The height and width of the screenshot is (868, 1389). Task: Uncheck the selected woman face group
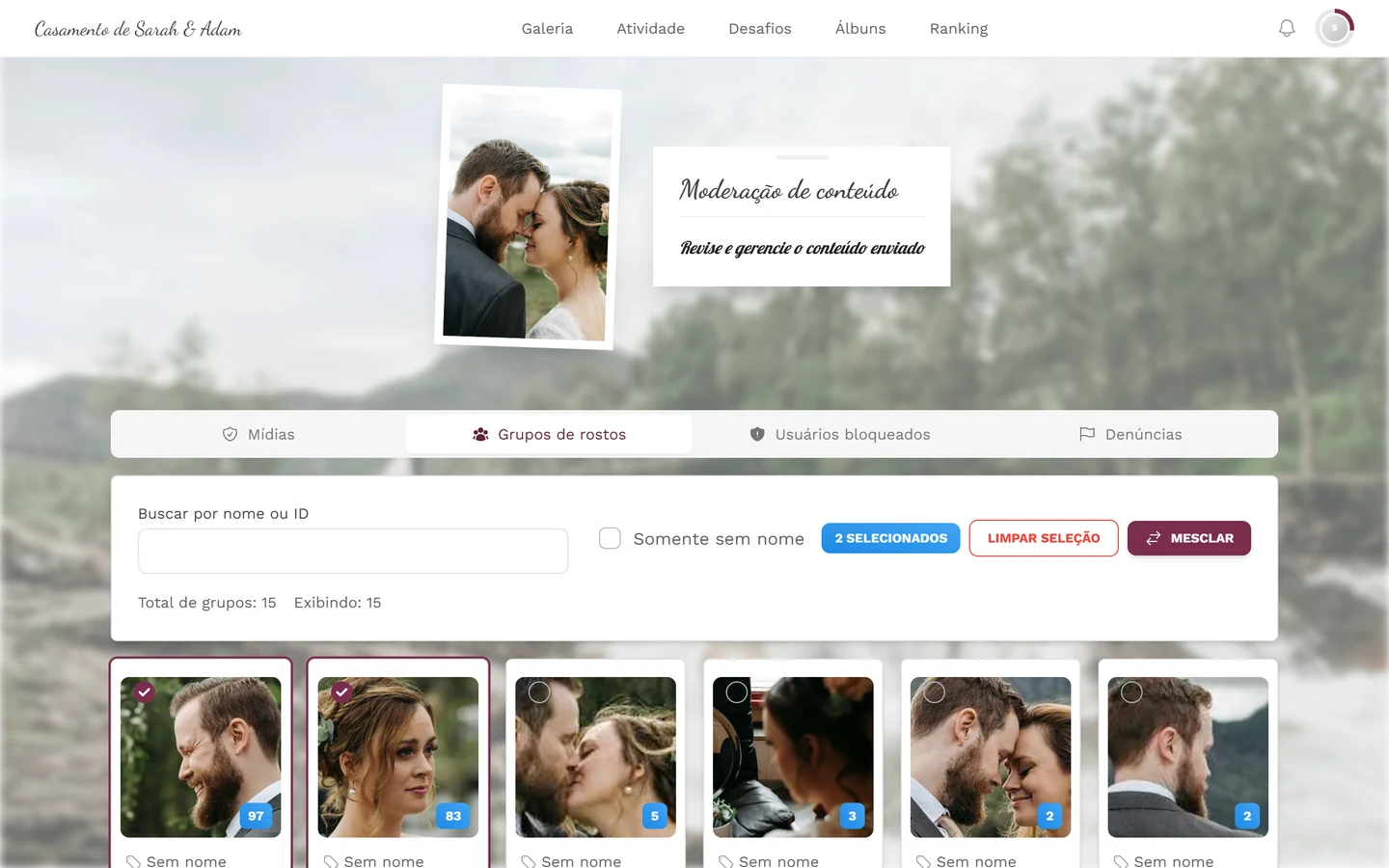[x=341, y=692]
